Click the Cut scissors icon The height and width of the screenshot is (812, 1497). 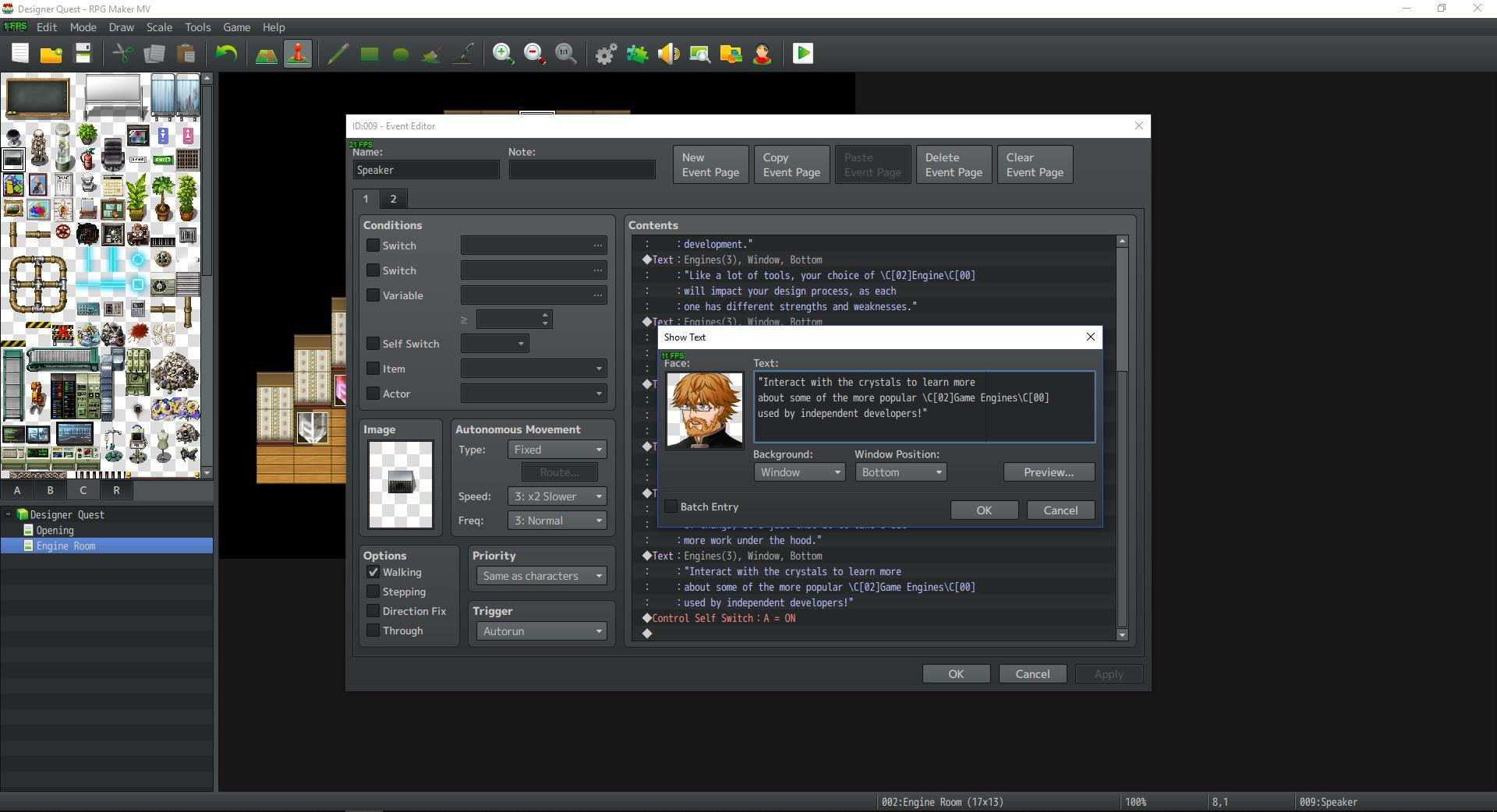123,54
